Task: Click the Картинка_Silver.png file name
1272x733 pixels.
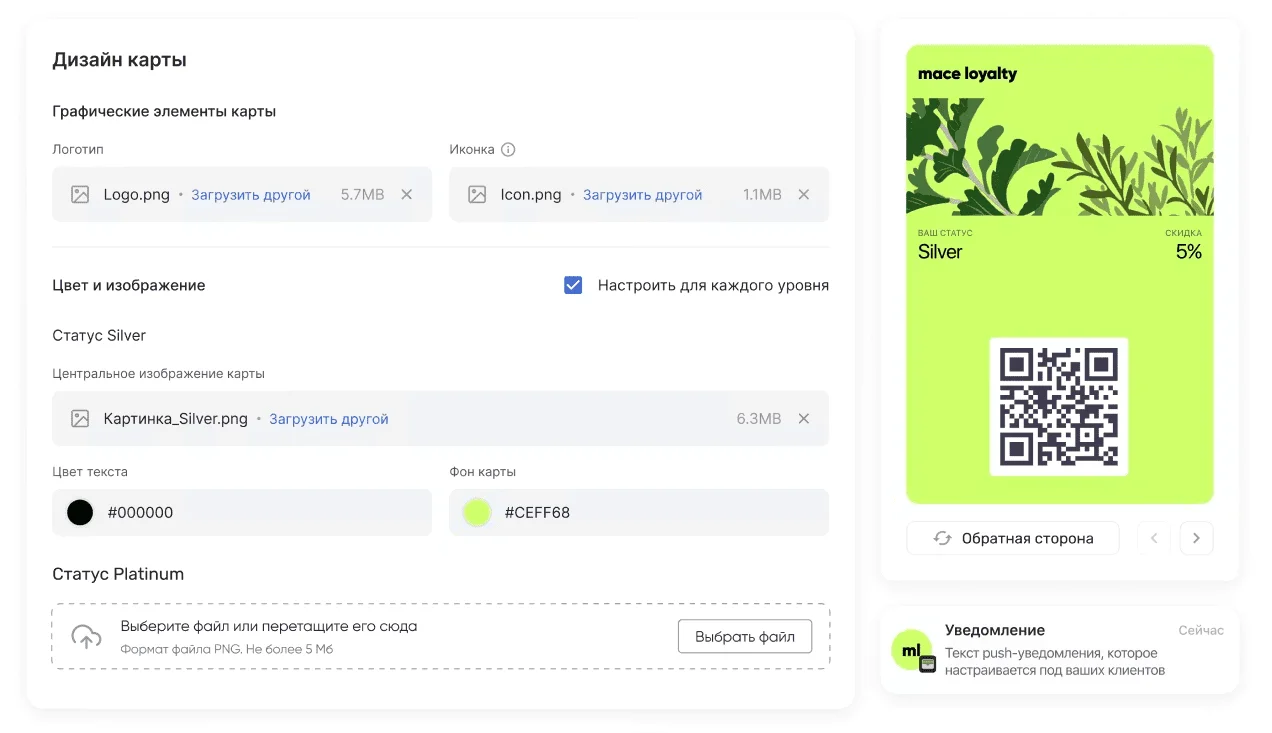Action: (x=176, y=419)
